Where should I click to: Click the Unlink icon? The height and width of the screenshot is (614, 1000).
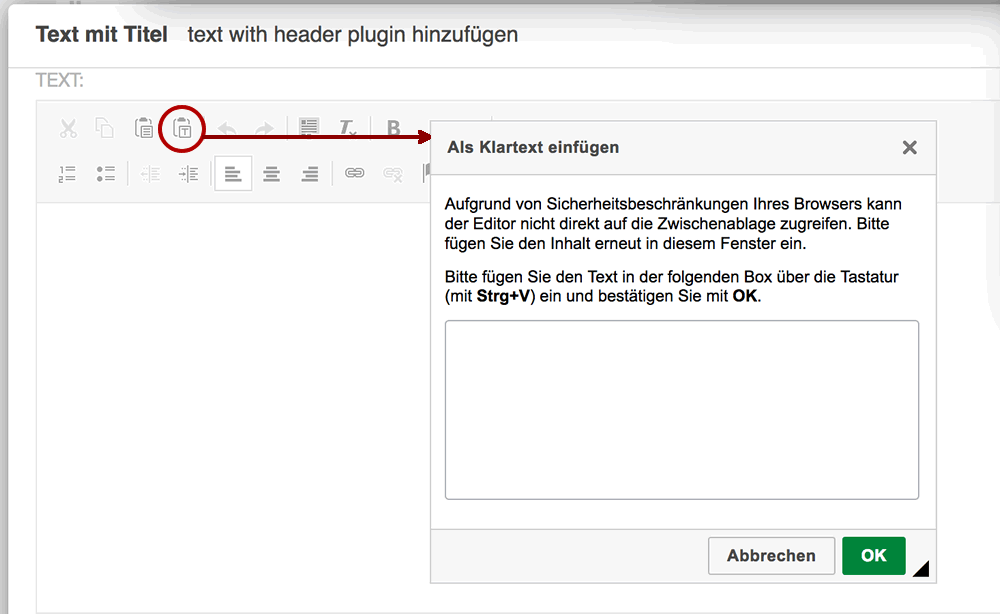click(x=393, y=173)
